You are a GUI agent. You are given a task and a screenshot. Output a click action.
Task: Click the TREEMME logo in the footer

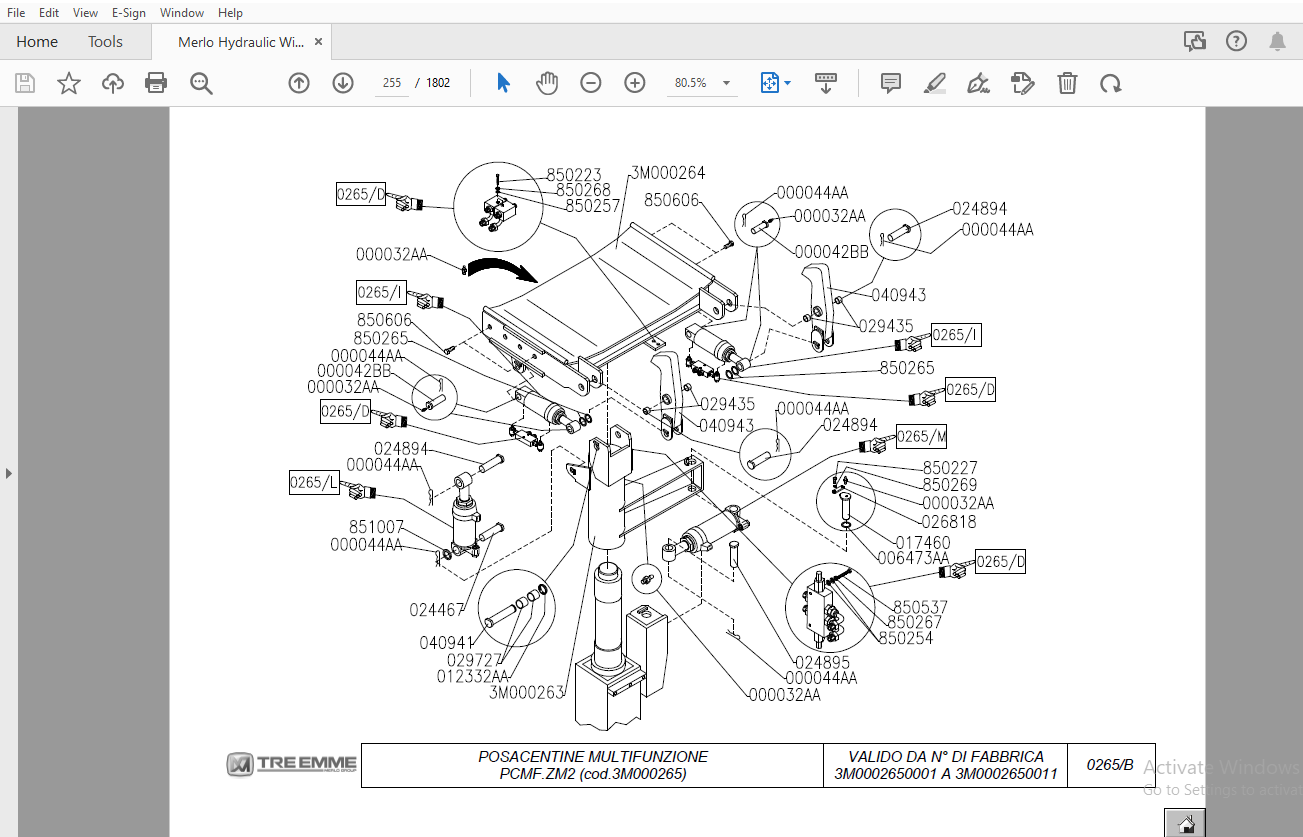(x=291, y=765)
